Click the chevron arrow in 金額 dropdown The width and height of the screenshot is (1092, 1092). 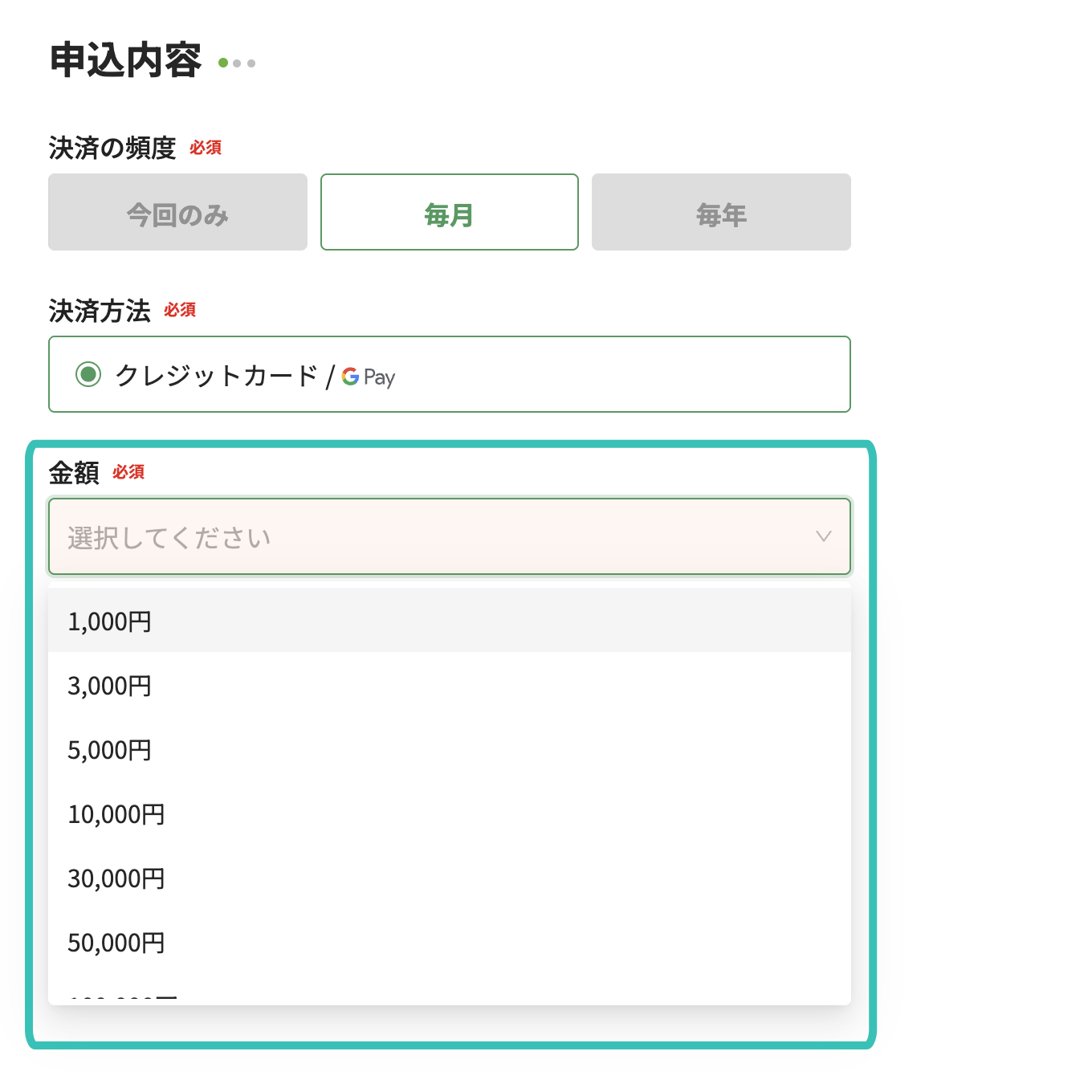point(823,536)
